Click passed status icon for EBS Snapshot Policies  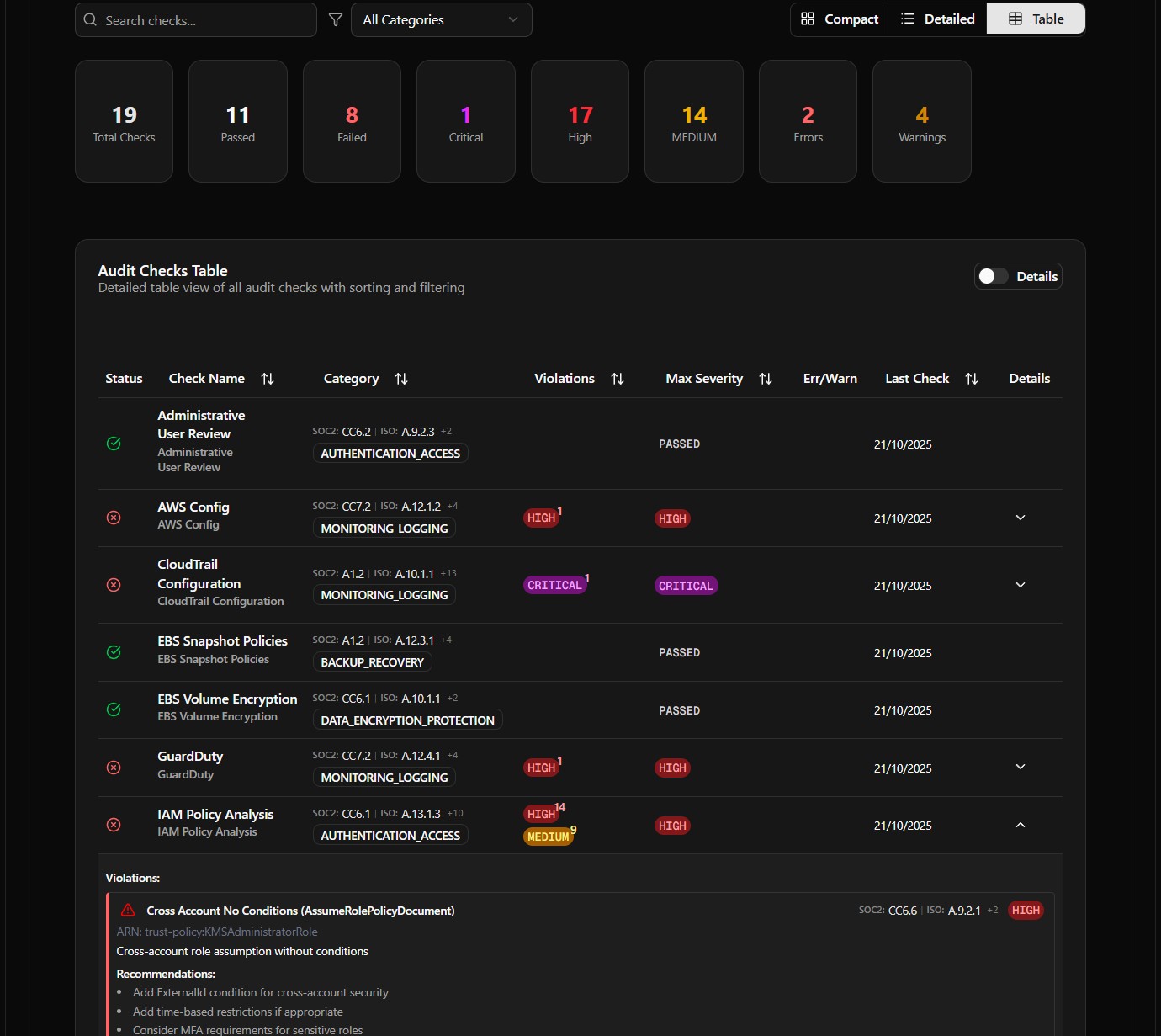click(x=114, y=652)
